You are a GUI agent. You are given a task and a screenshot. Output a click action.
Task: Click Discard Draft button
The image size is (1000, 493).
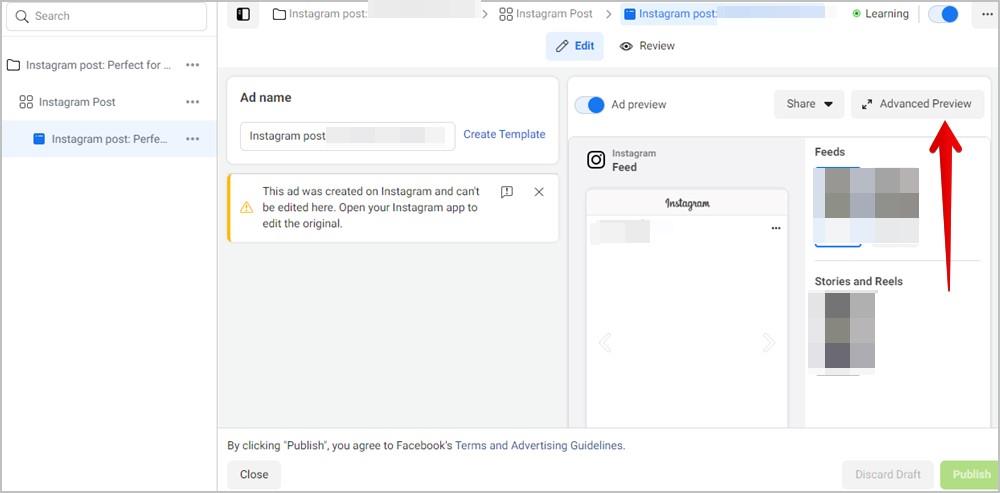pos(888,475)
